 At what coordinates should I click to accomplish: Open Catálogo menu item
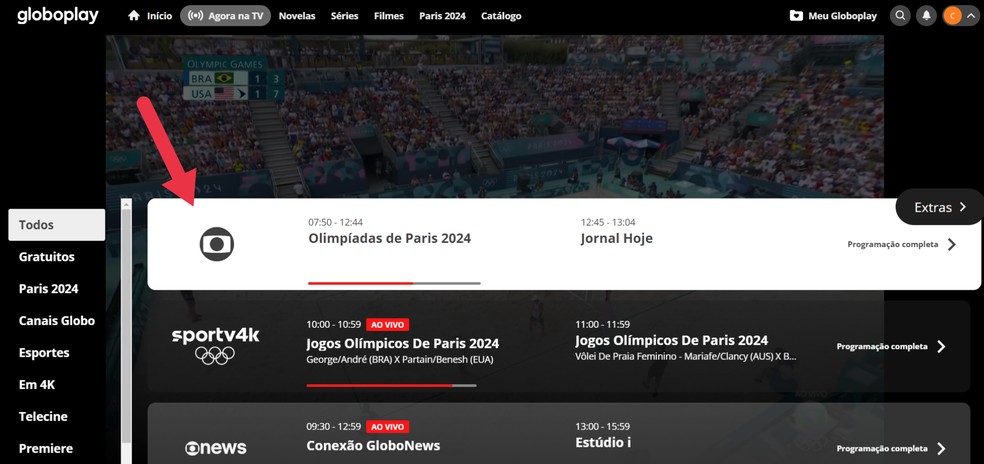[501, 16]
